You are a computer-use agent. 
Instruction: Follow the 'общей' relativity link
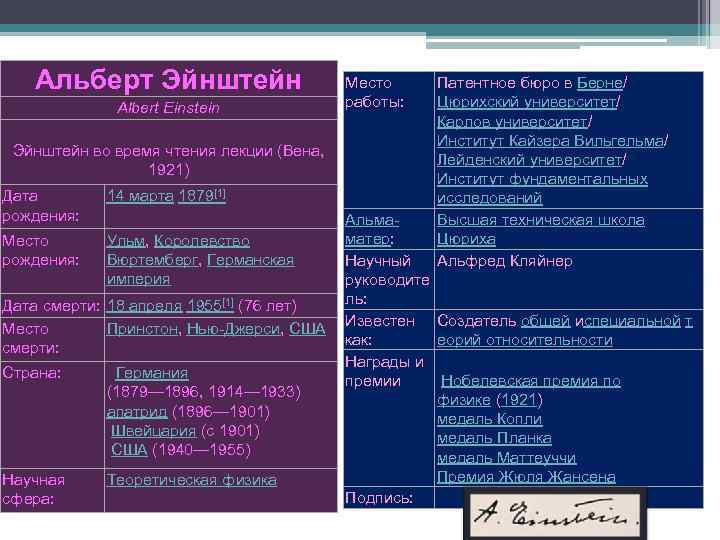tap(546, 321)
